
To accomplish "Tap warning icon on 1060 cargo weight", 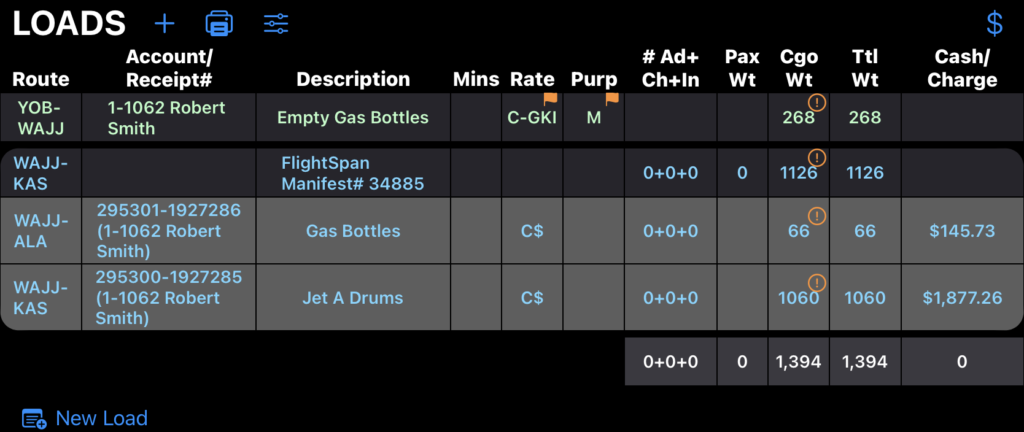I will [817, 282].
